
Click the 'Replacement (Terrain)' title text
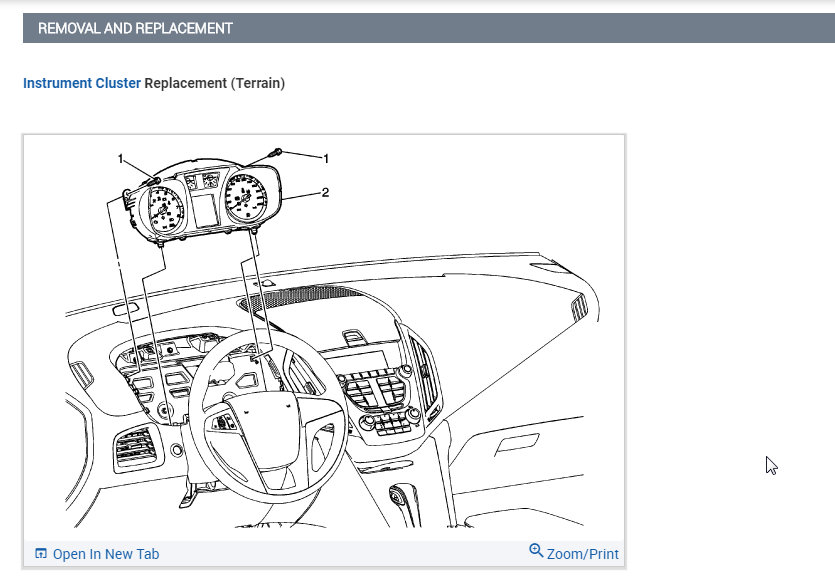click(x=215, y=83)
